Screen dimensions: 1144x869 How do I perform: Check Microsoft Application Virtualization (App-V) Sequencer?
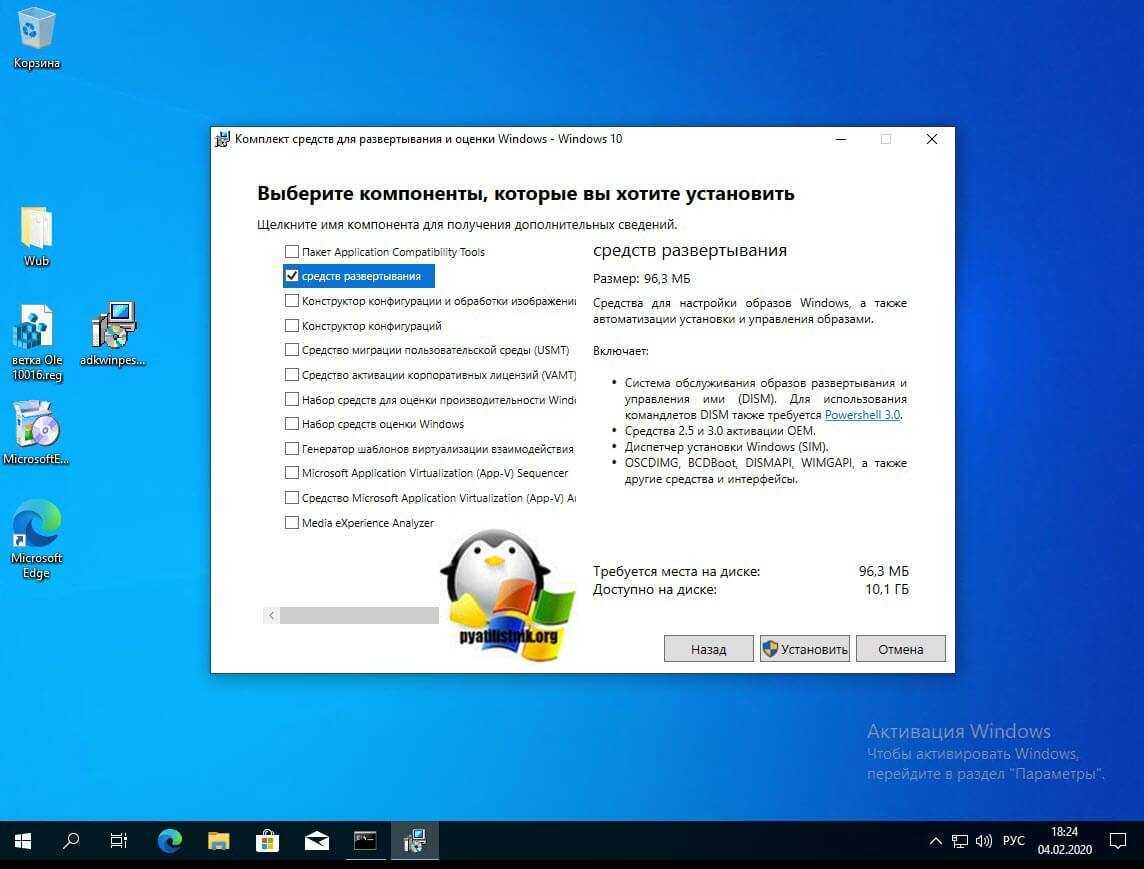pos(292,473)
